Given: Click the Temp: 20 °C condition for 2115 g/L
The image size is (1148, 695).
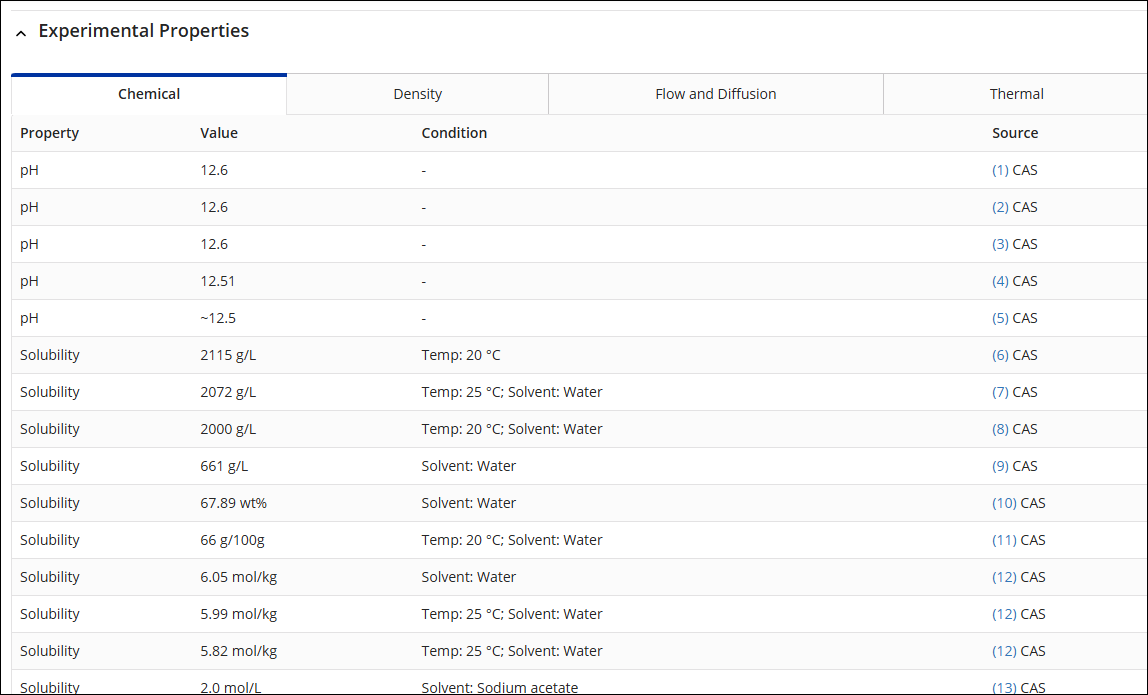Looking at the screenshot, I should [461, 355].
